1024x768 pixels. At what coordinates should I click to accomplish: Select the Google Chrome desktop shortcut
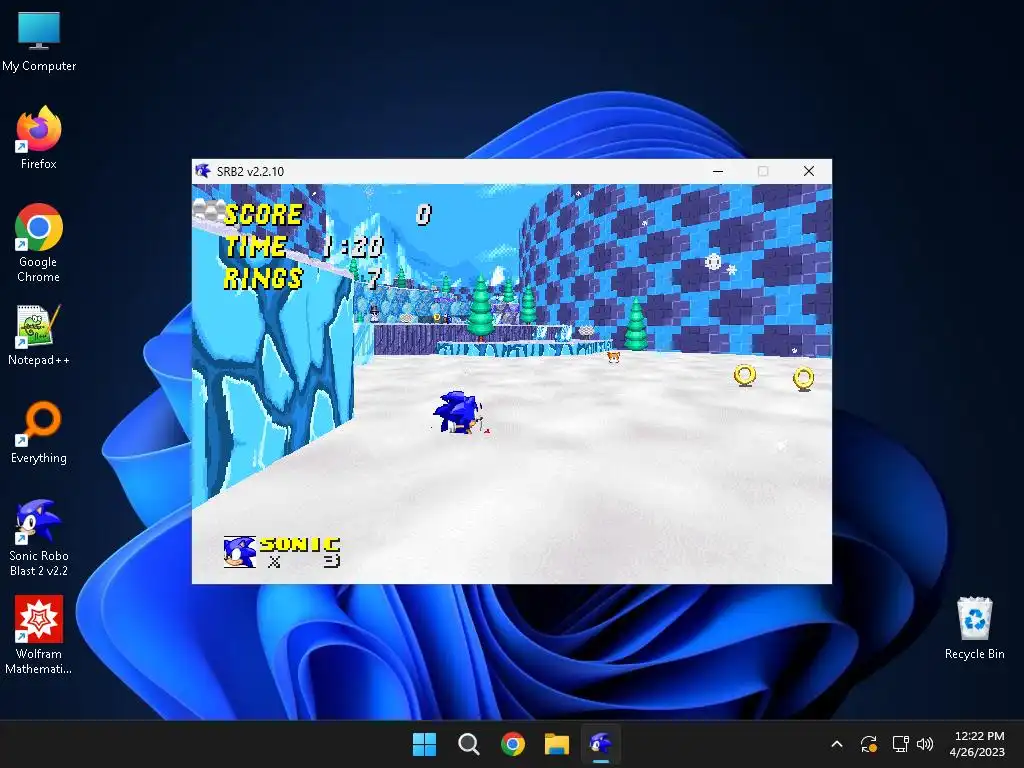point(39,243)
